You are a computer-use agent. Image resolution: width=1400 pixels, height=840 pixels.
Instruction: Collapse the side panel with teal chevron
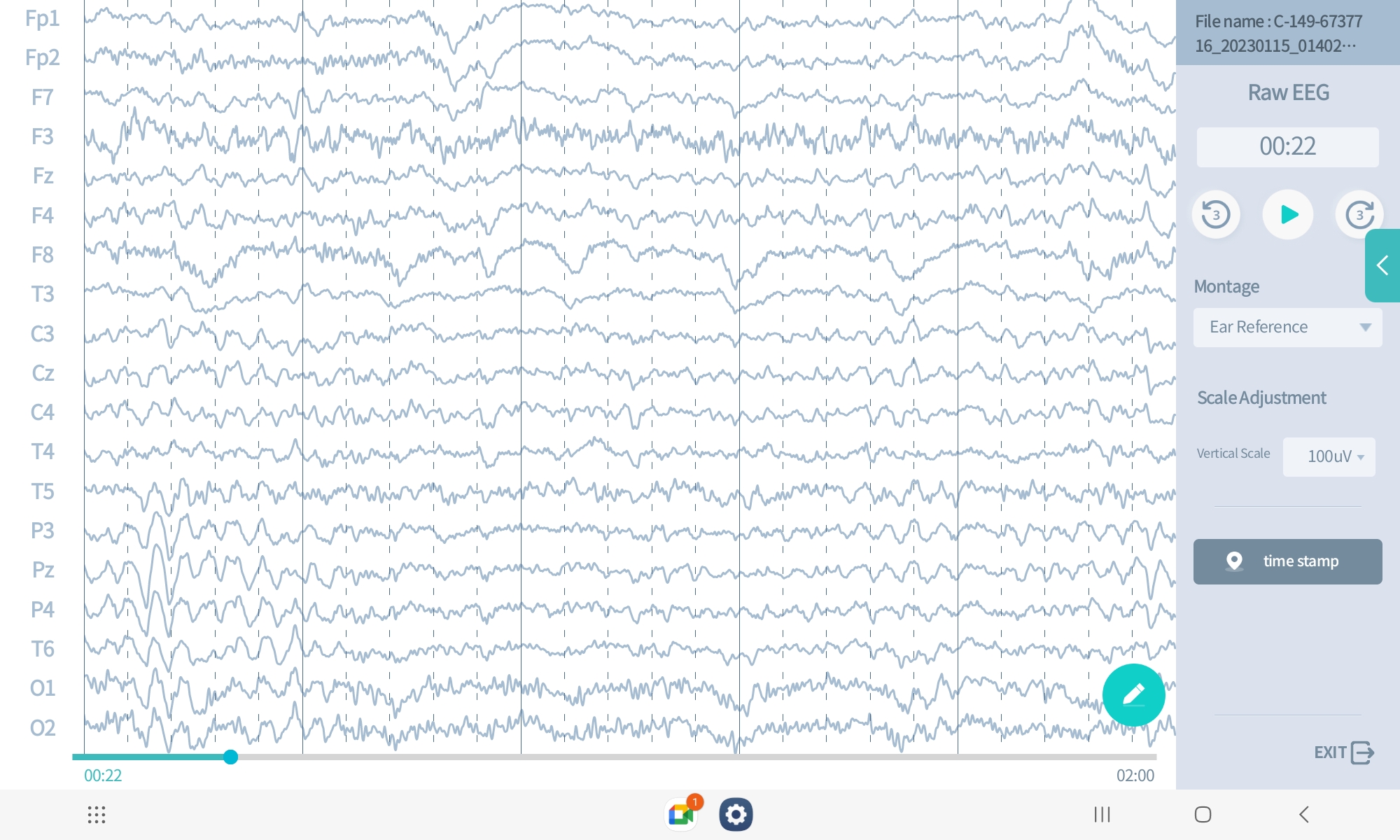click(x=1382, y=265)
